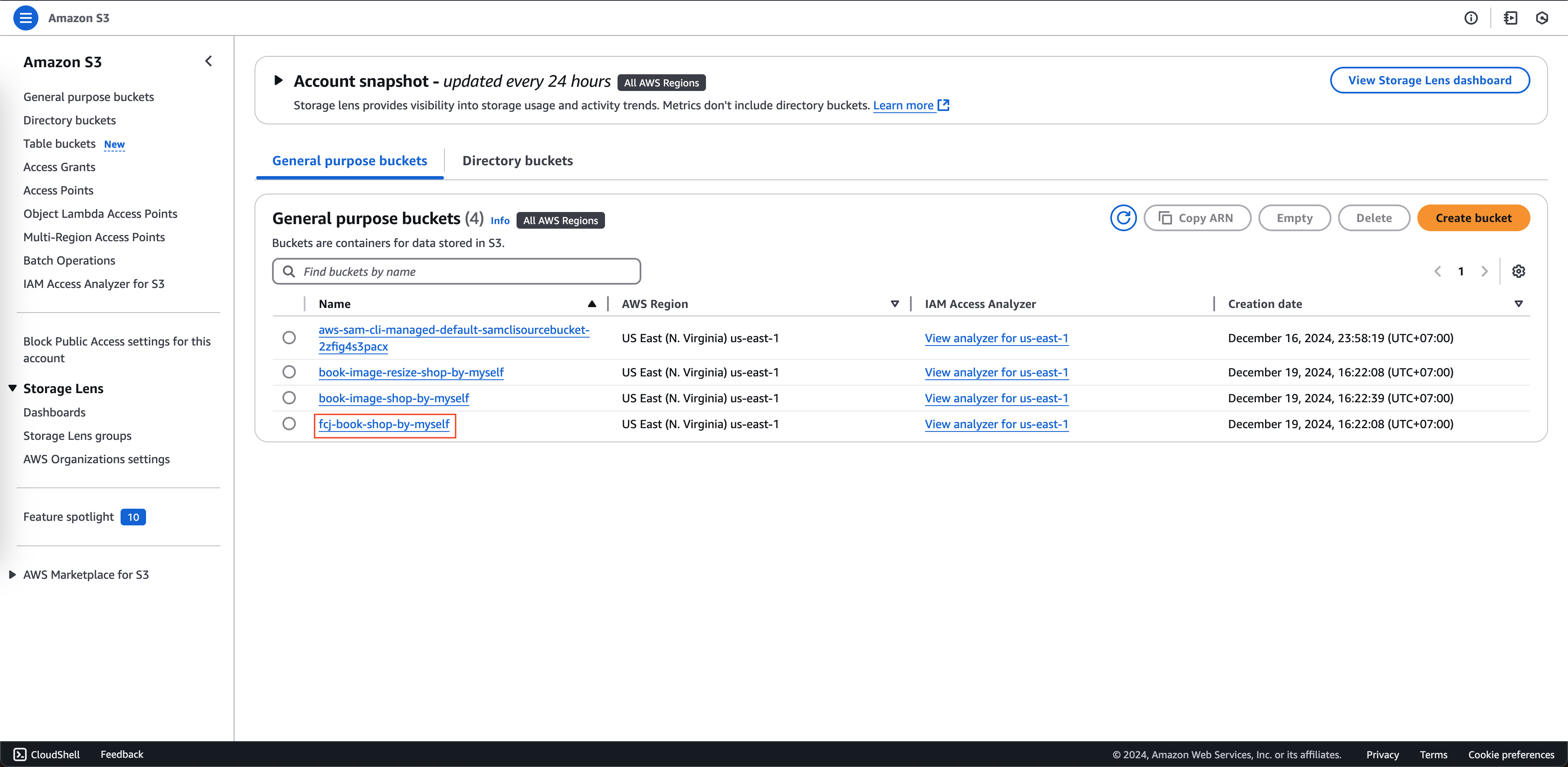Open book-image-resize-shop-by-myself bucket
The width and height of the screenshot is (1568, 767).
[411, 372]
